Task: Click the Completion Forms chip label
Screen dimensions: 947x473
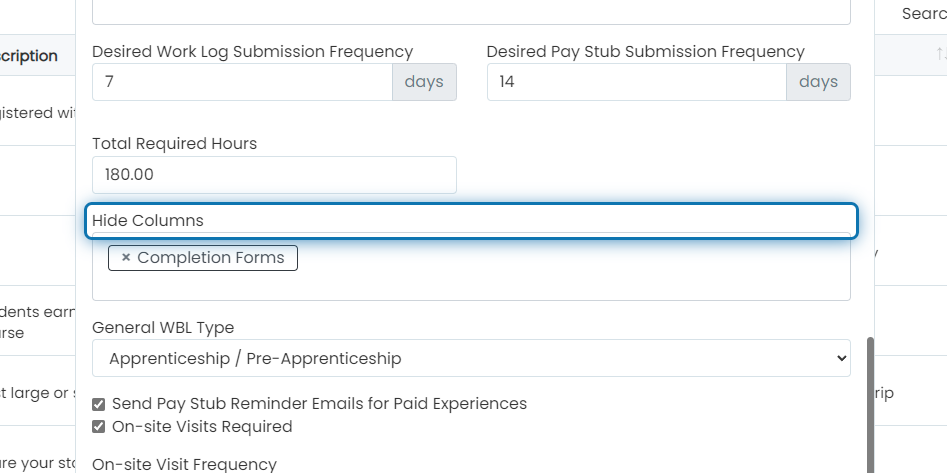Action: click(x=210, y=257)
